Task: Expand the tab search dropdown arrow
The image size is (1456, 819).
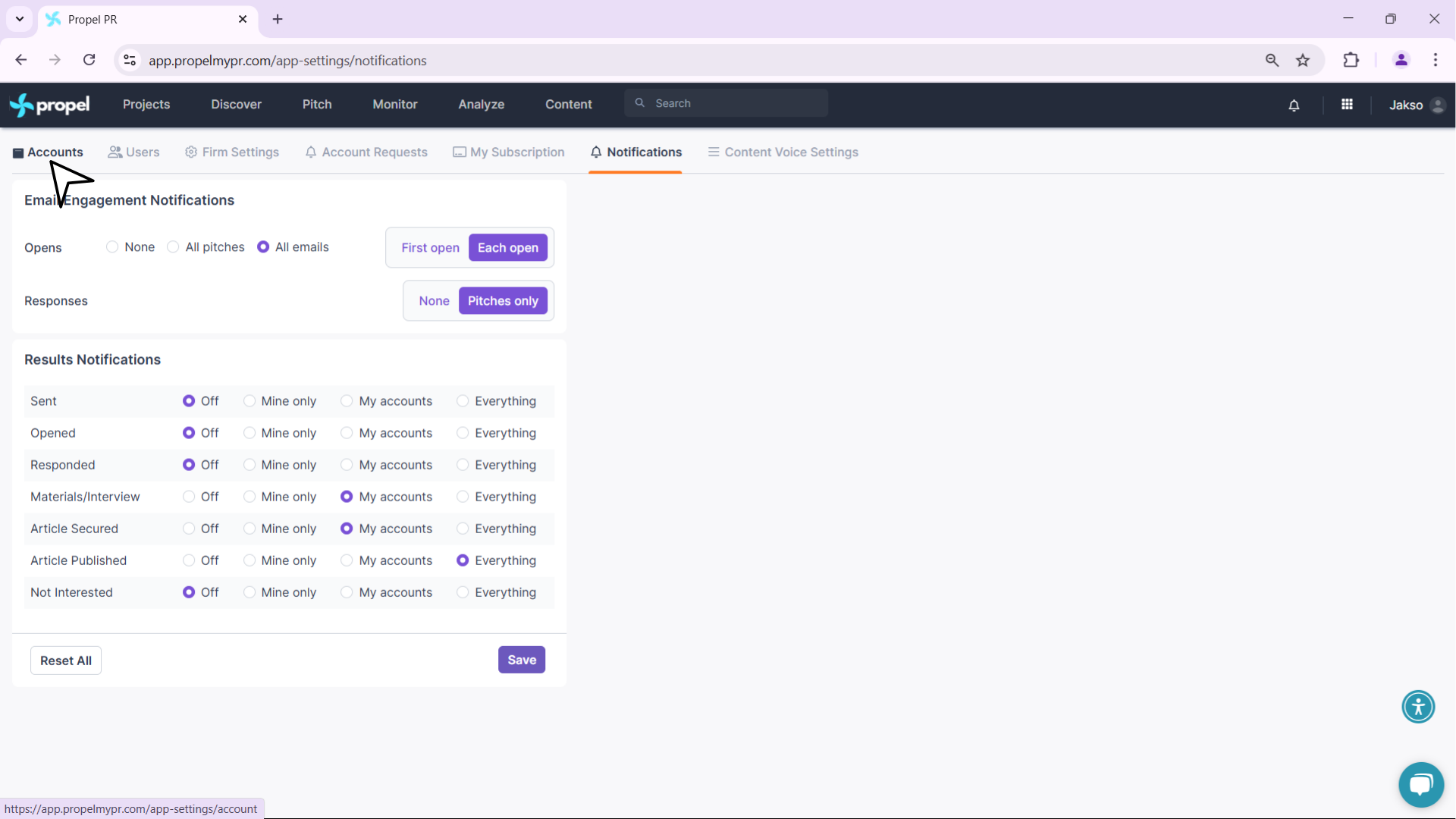Action: coord(20,19)
